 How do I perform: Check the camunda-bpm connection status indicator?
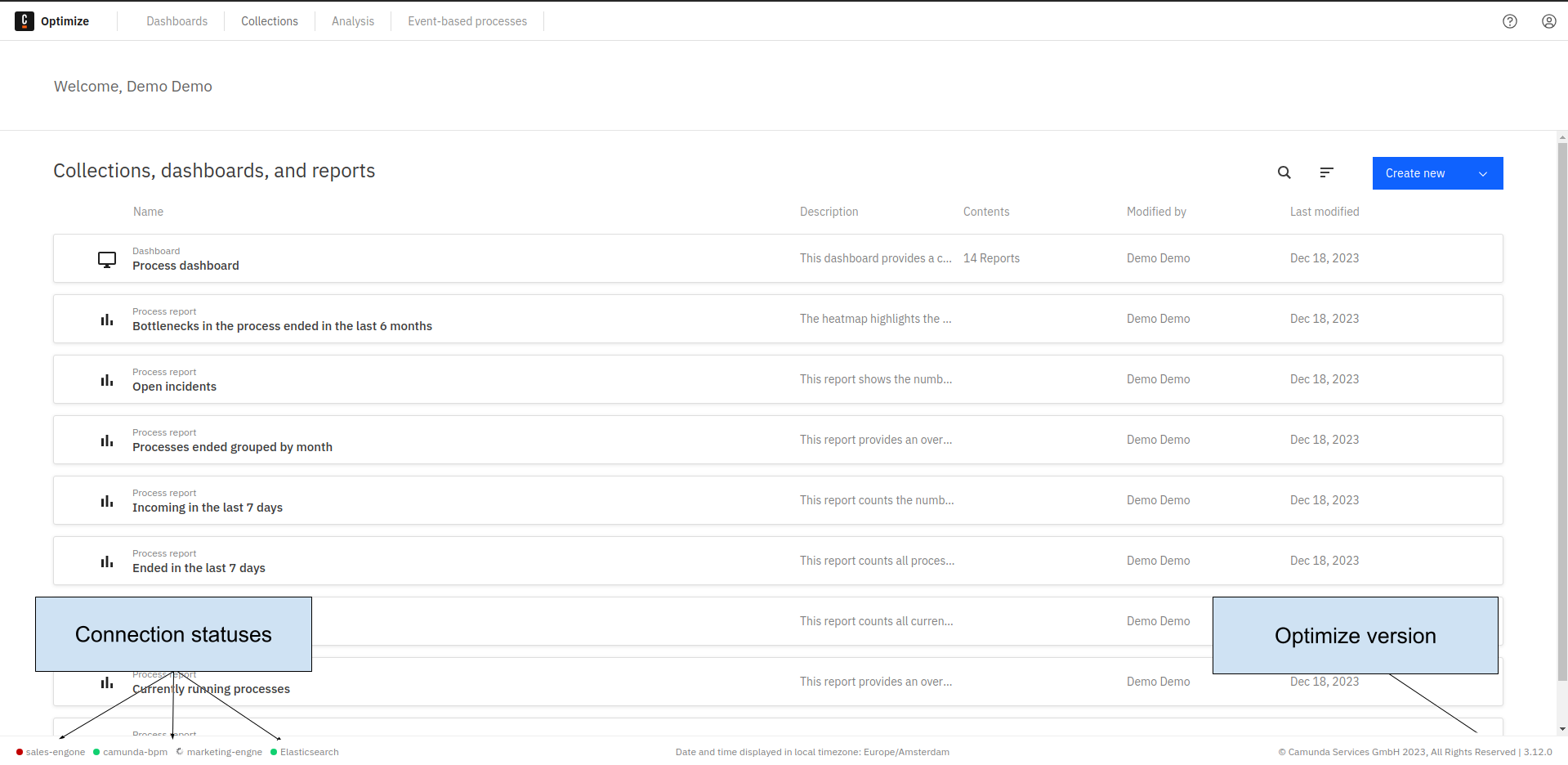pos(96,751)
